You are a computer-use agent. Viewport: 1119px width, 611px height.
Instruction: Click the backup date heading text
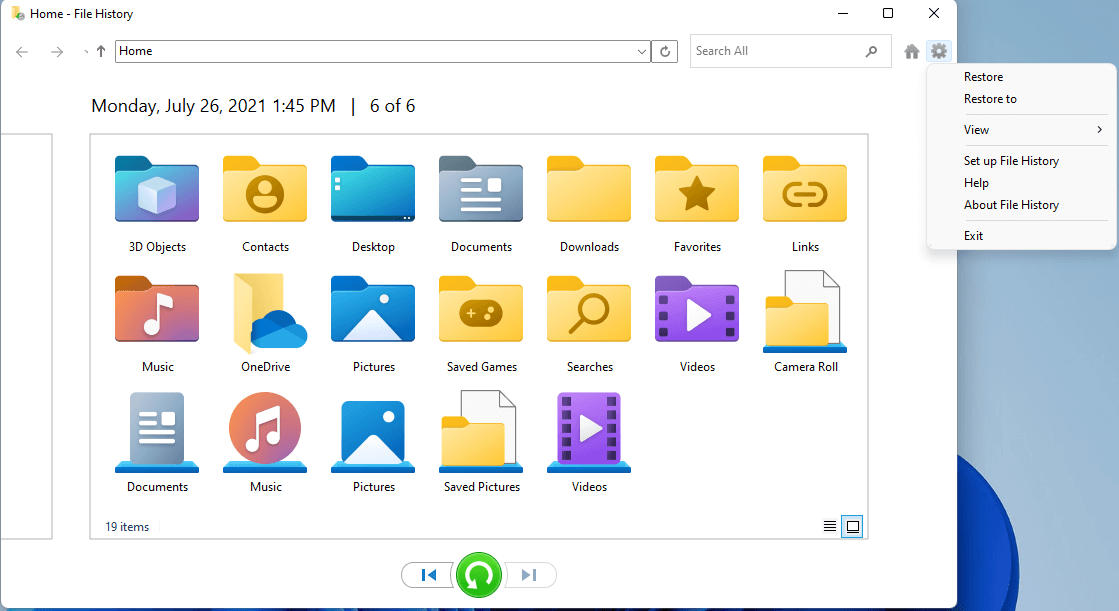click(213, 106)
